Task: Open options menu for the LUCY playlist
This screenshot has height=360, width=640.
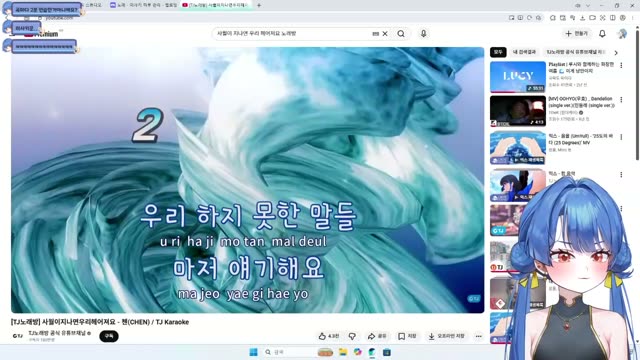Action: (x=621, y=65)
